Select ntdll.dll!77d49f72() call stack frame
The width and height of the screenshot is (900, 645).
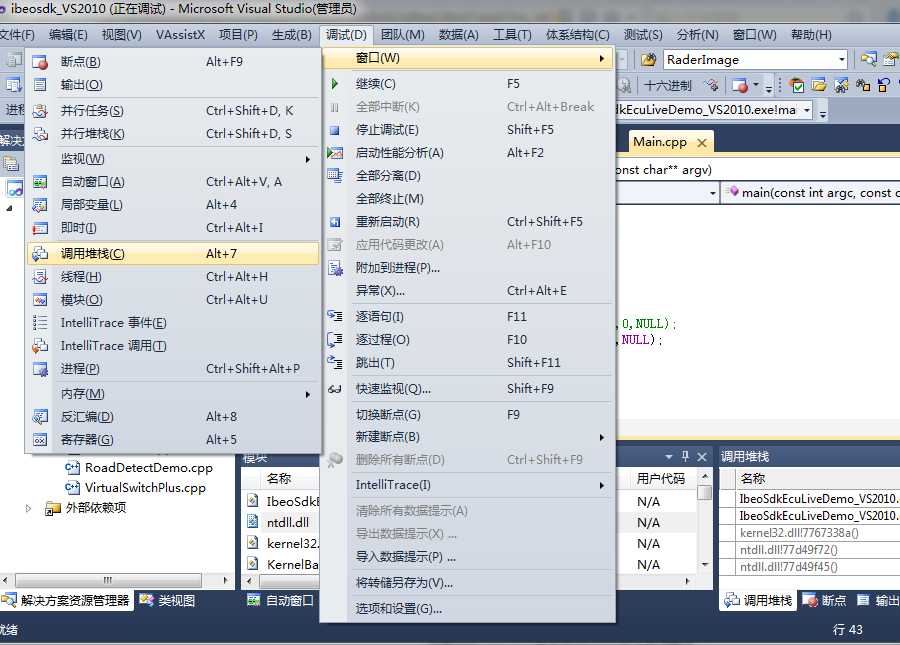tap(789, 550)
